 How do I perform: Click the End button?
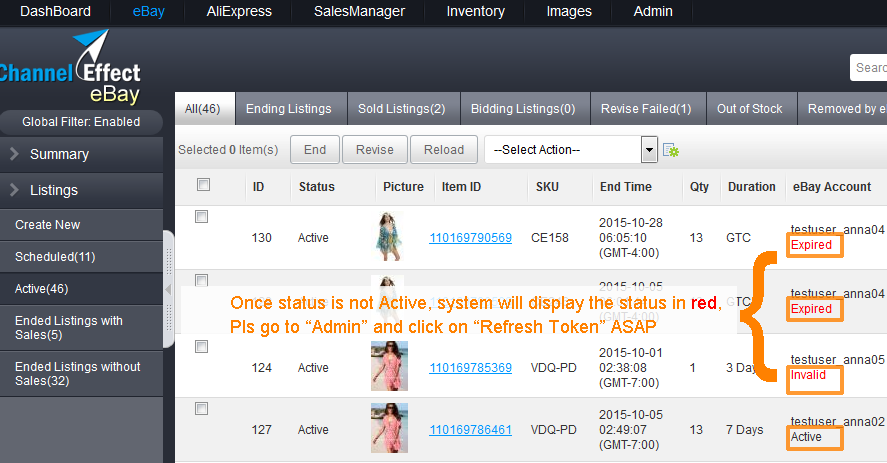315,150
